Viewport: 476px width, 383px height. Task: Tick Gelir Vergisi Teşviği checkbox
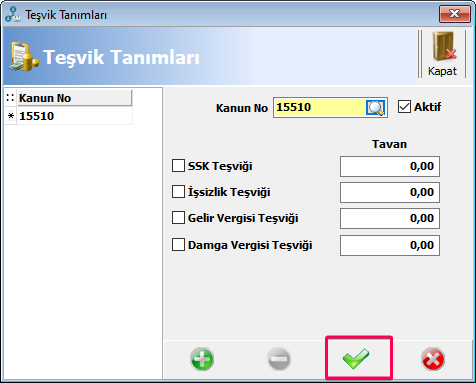pyautogui.click(x=178, y=218)
